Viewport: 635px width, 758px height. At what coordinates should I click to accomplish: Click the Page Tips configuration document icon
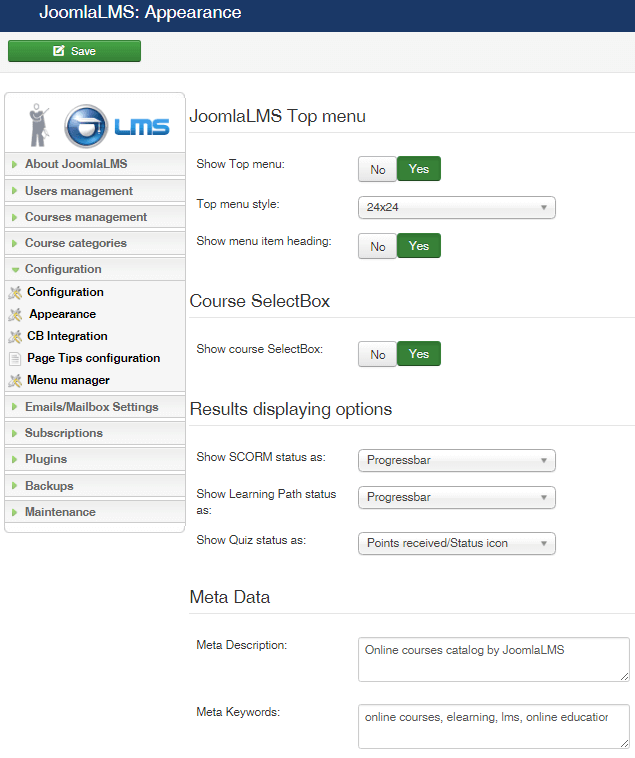pos(15,359)
